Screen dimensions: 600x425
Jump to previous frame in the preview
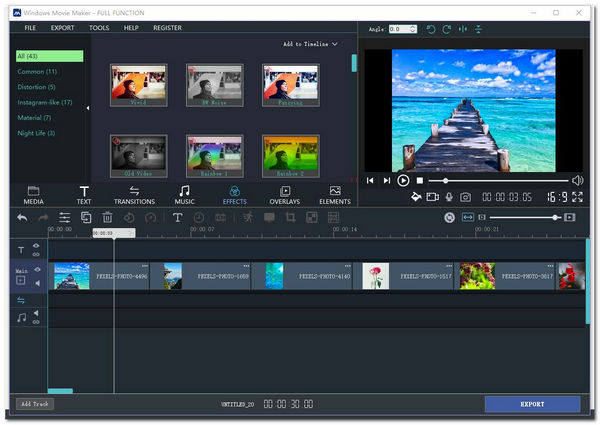[370, 181]
